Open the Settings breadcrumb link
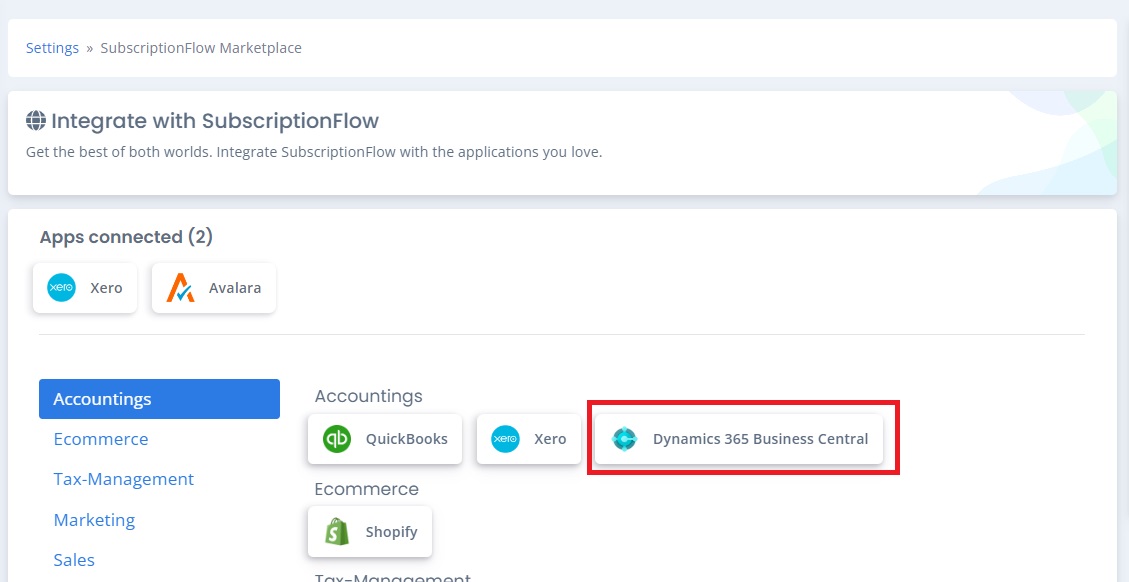The height and width of the screenshot is (582, 1129). (x=53, y=48)
